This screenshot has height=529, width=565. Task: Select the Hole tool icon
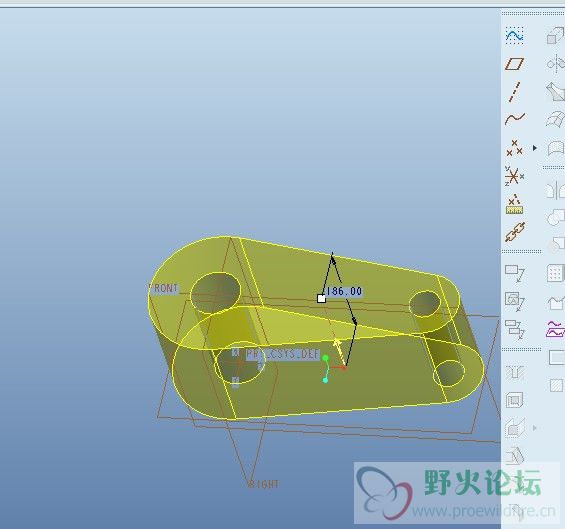(515, 372)
